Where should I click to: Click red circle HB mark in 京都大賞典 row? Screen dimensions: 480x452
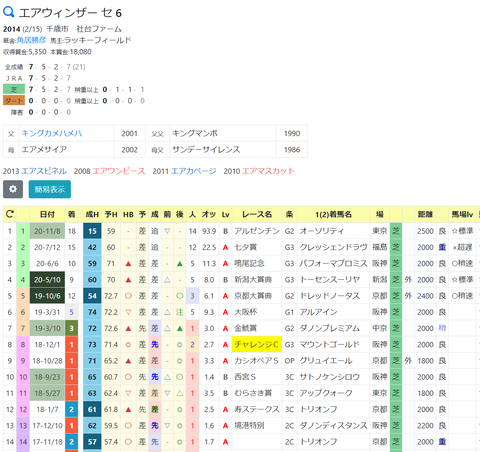128,296
